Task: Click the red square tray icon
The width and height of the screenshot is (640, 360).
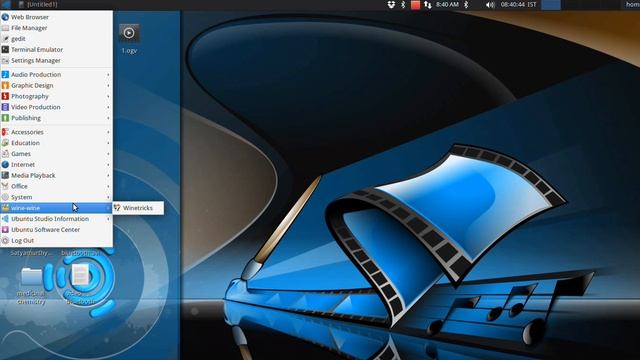Action: point(415,5)
